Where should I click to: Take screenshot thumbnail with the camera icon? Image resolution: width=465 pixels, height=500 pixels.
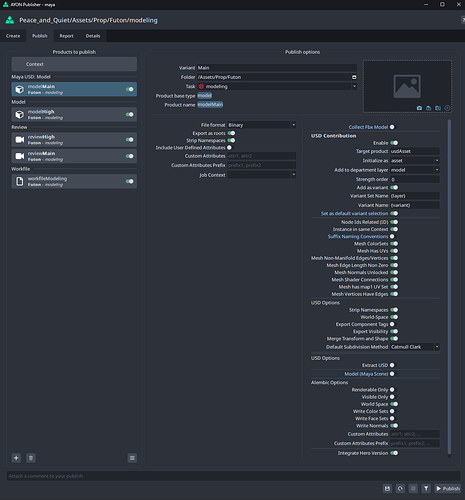(x=419, y=108)
